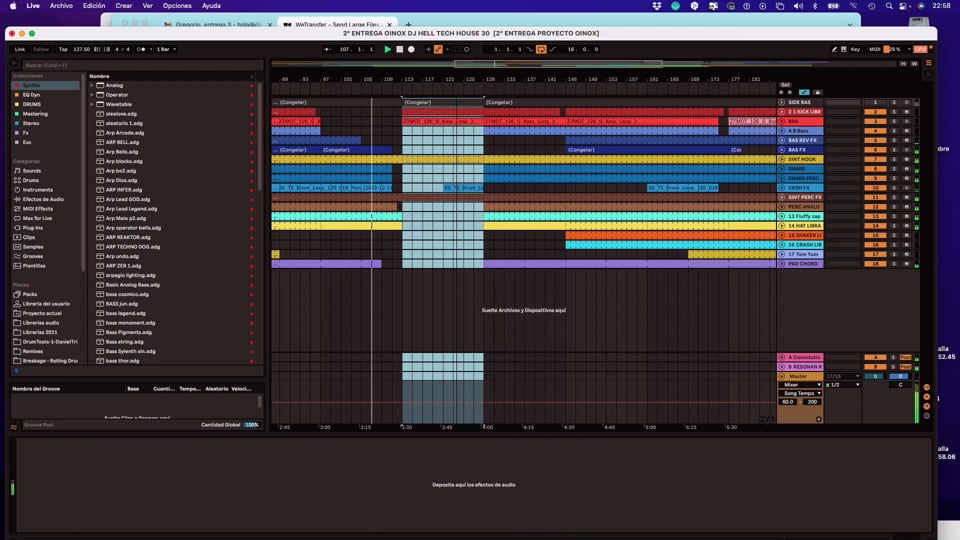Toggle the Automation Arm button
This screenshot has height=540, width=960.
pos(438,49)
